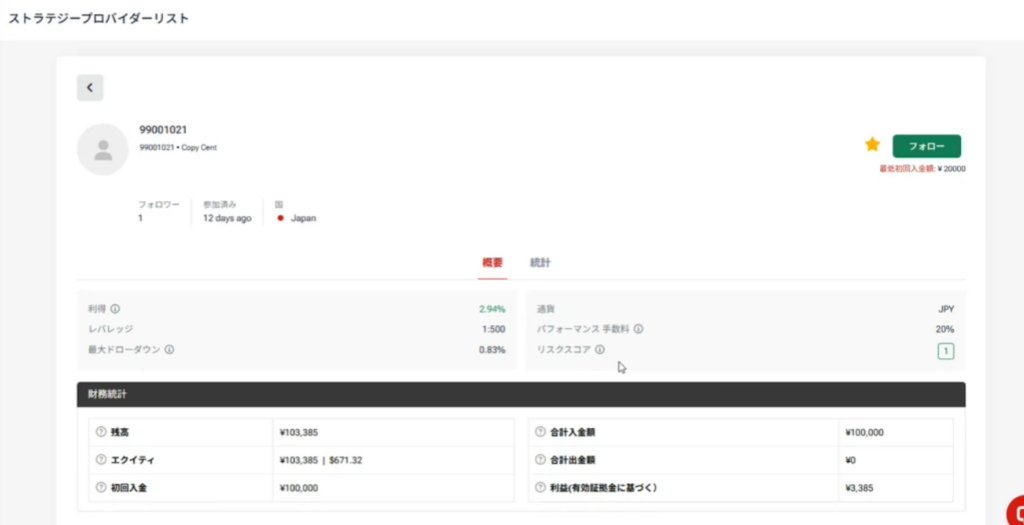The image size is (1024, 525).
Task: Select the risk score badge showing 1
Action: pos(945,351)
